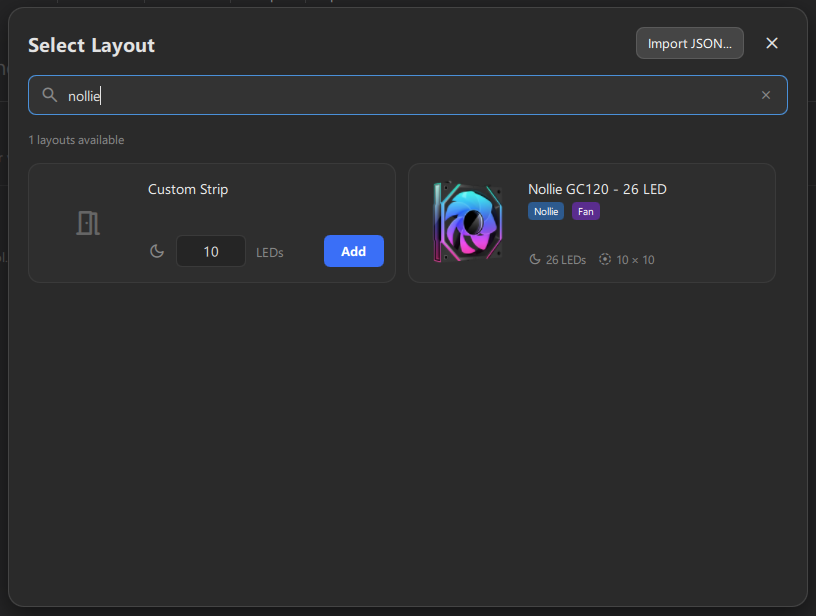
Task: Select the Nollie GC120 - 26 LED title
Action: point(597,189)
